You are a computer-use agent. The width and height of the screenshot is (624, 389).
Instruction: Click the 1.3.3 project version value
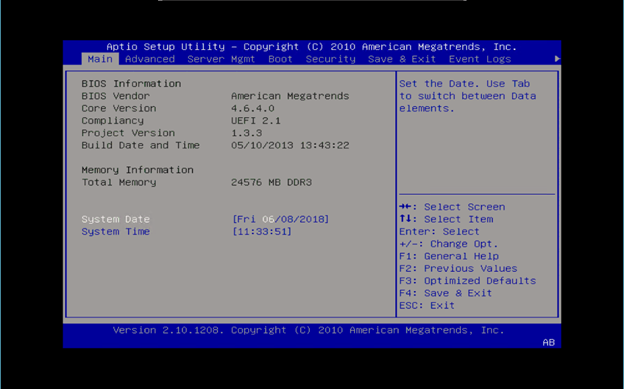coord(246,133)
